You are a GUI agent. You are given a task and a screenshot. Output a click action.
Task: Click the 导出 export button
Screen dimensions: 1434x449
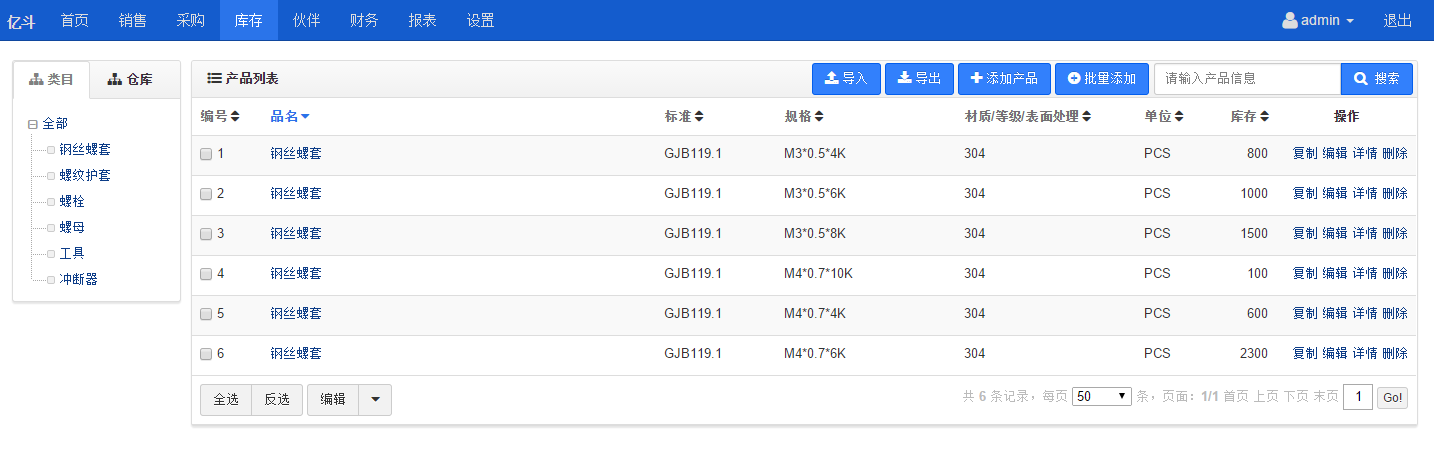pos(919,79)
